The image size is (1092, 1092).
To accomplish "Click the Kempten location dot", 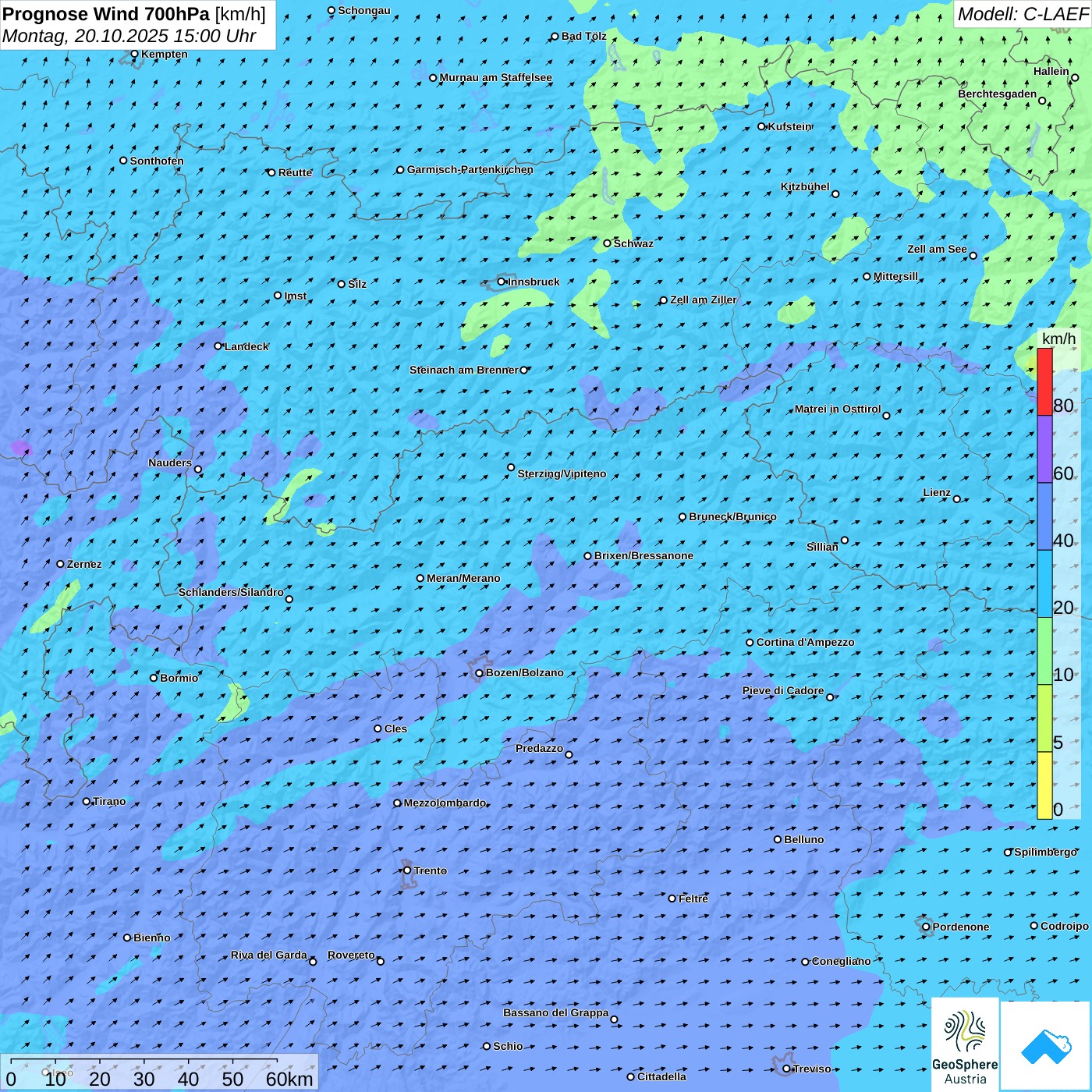I will [134, 55].
